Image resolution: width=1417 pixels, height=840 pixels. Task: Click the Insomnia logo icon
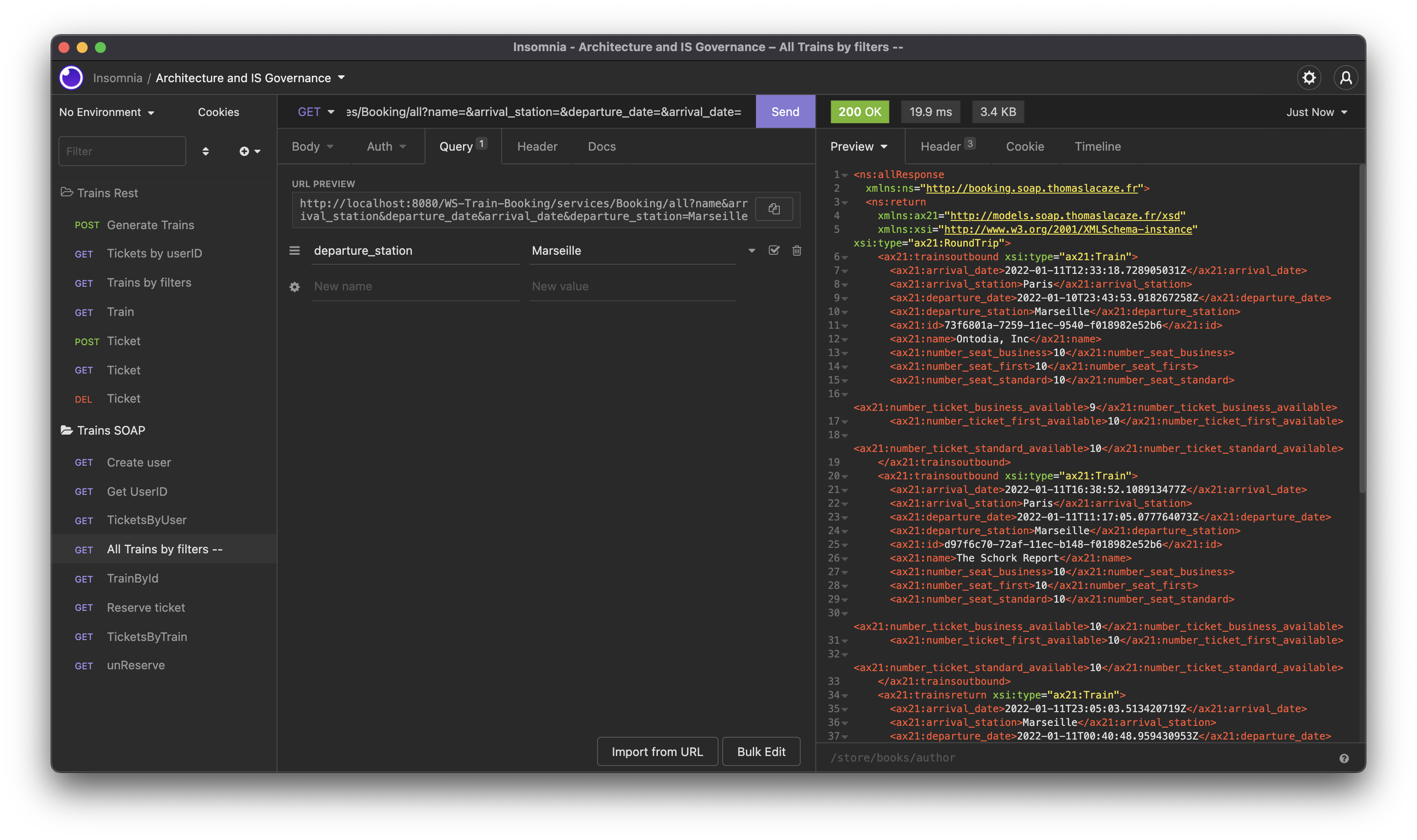[71, 78]
